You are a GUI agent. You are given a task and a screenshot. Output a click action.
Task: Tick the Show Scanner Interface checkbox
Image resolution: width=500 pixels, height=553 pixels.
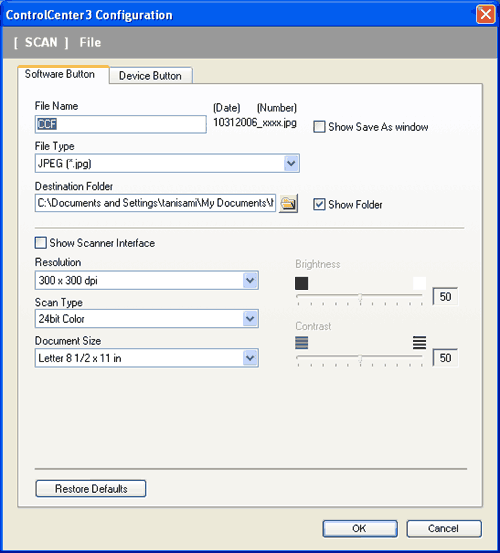pos(41,243)
